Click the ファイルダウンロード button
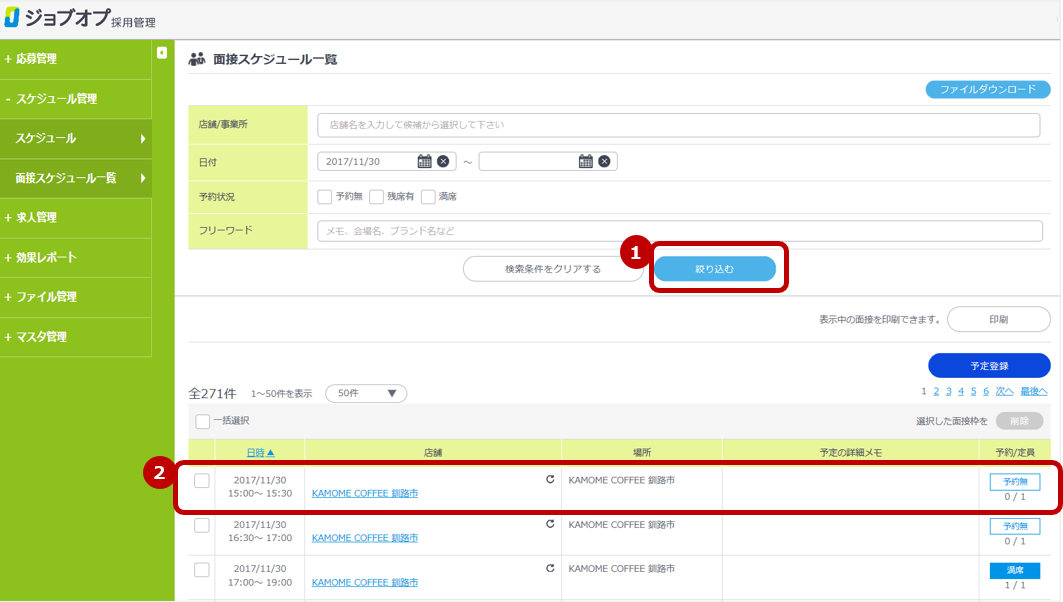Screen dimensions: 1063x602 [988, 89]
